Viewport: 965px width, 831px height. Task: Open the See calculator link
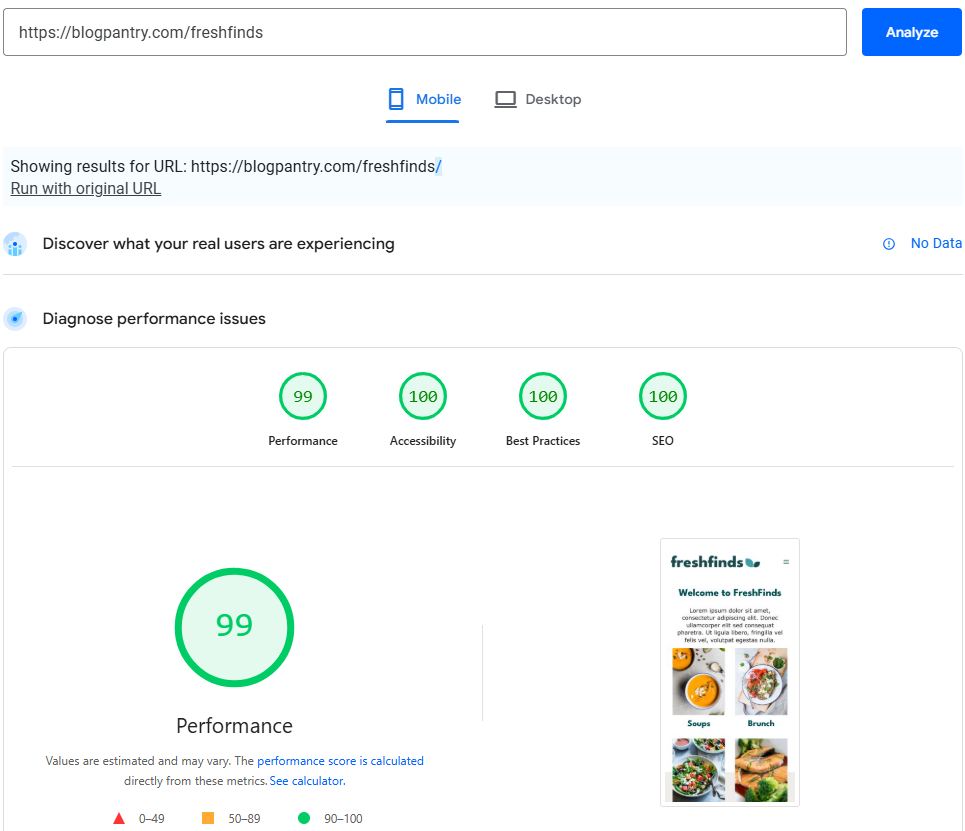(307, 780)
